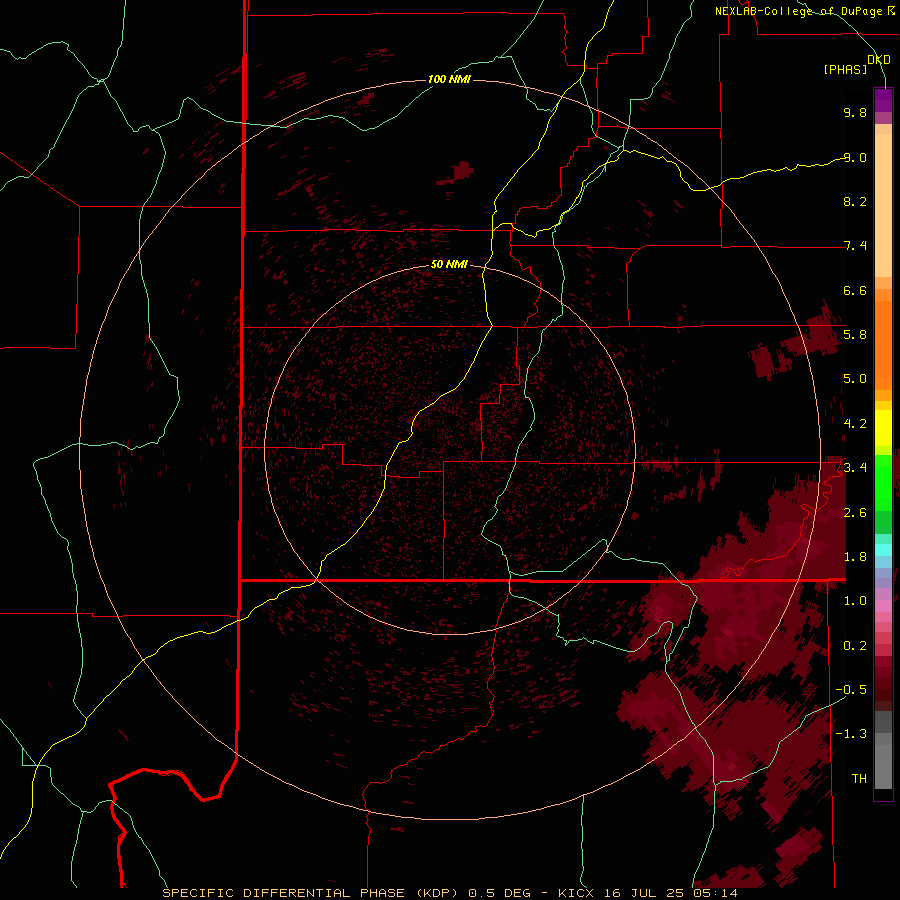Click the cyan segment of the color bar
Viewport: 900px width, 900px height.
point(883,550)
